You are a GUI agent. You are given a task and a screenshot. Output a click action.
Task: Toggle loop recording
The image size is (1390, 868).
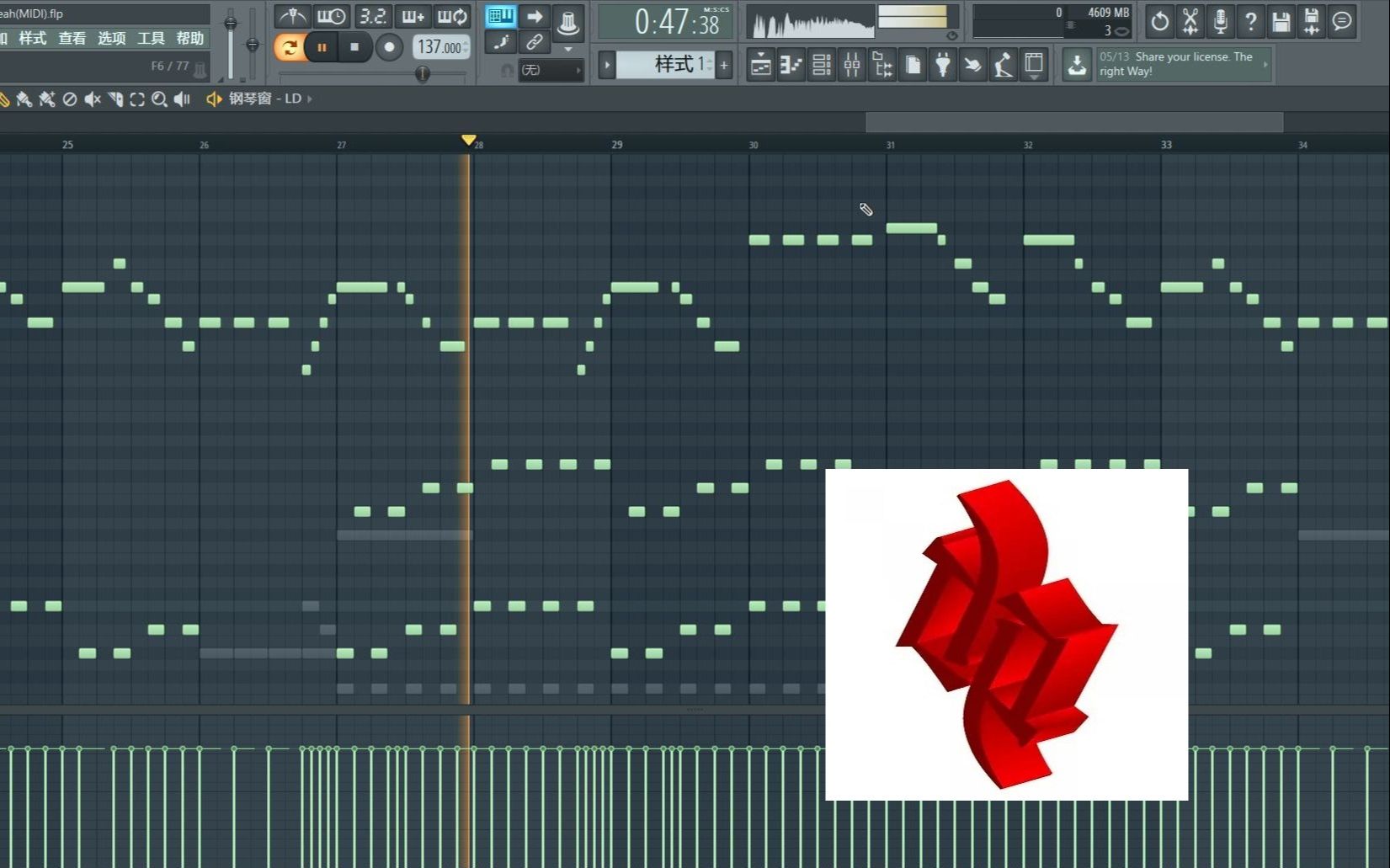[452, 16]
